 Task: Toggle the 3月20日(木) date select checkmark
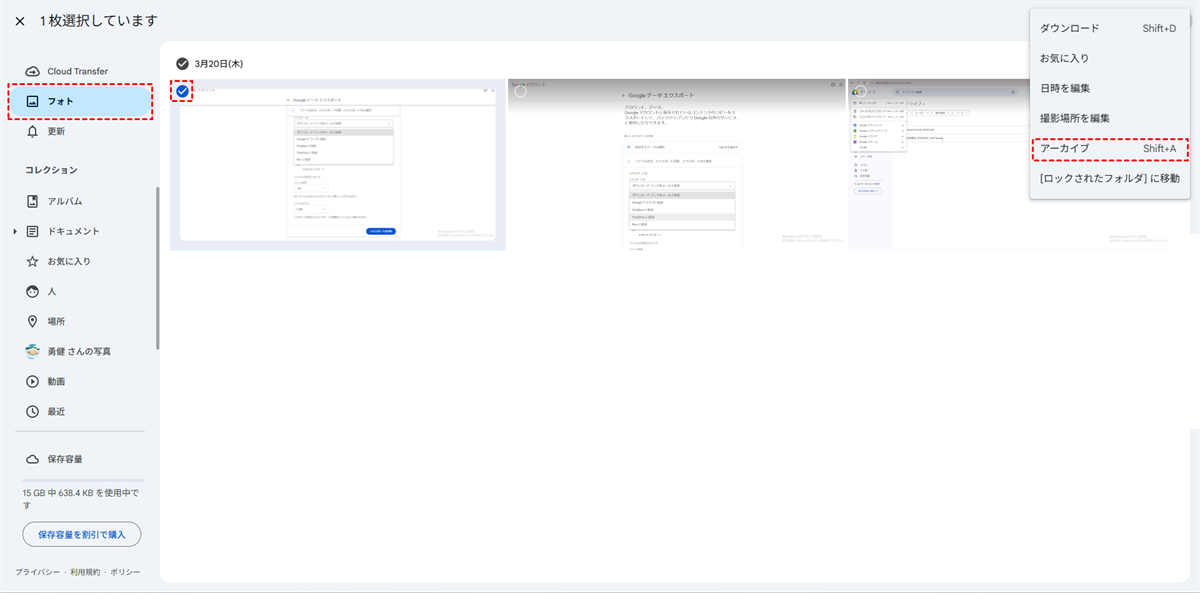pos(182,63)
